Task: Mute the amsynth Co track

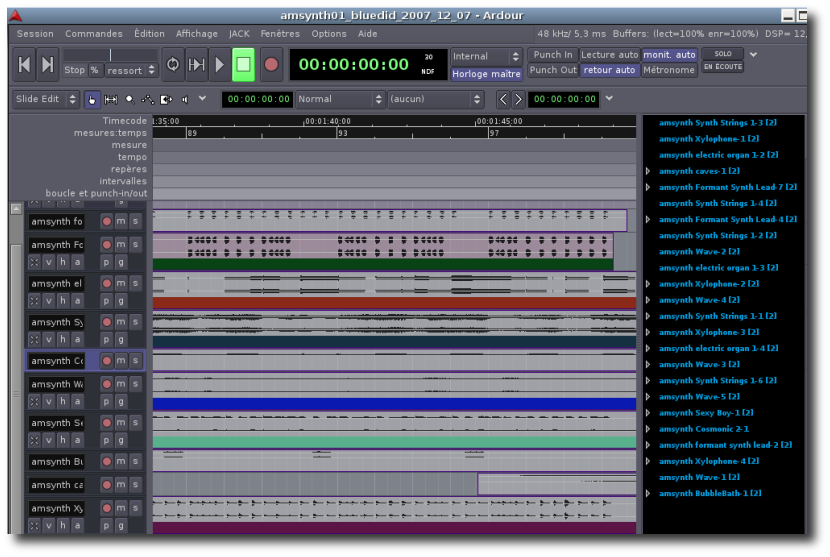Action: [121, 361]
